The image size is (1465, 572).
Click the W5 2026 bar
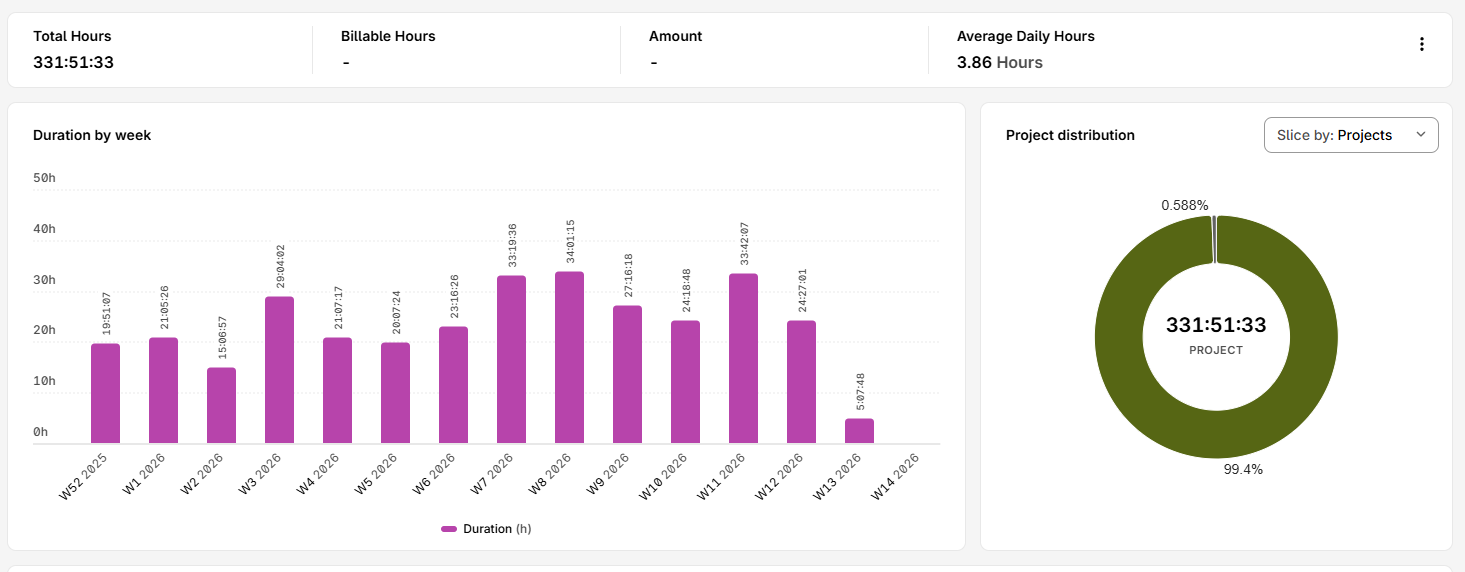395,393
